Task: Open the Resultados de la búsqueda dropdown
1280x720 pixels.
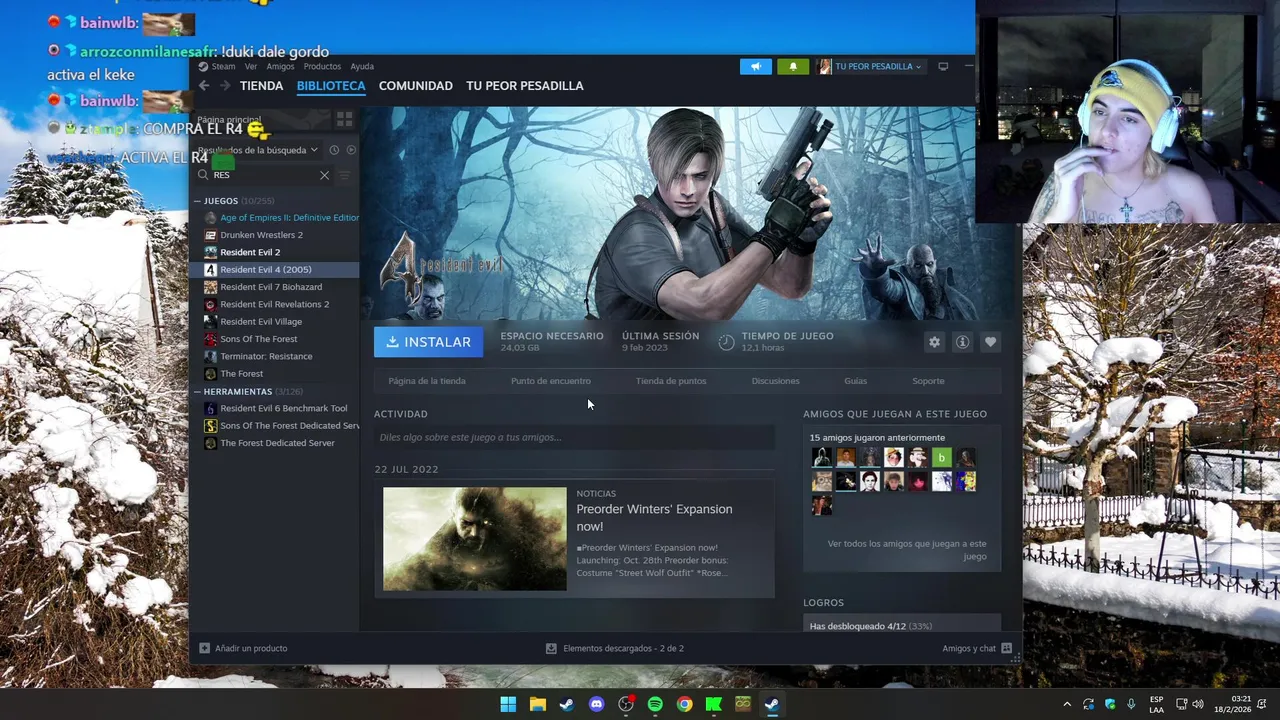Action: [x=258, y=150]
